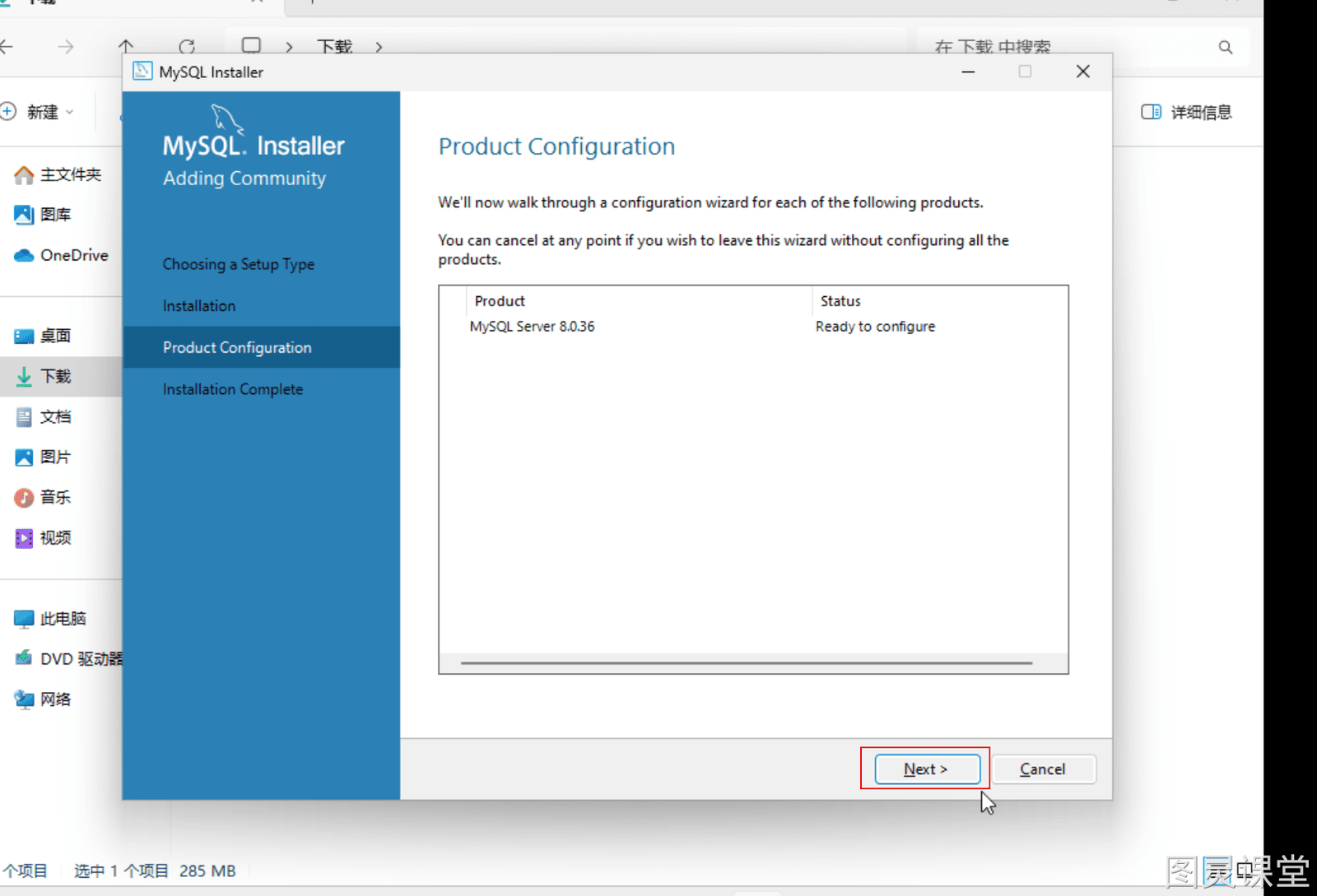Go forward in Explorer navigation

click(66, 47)
